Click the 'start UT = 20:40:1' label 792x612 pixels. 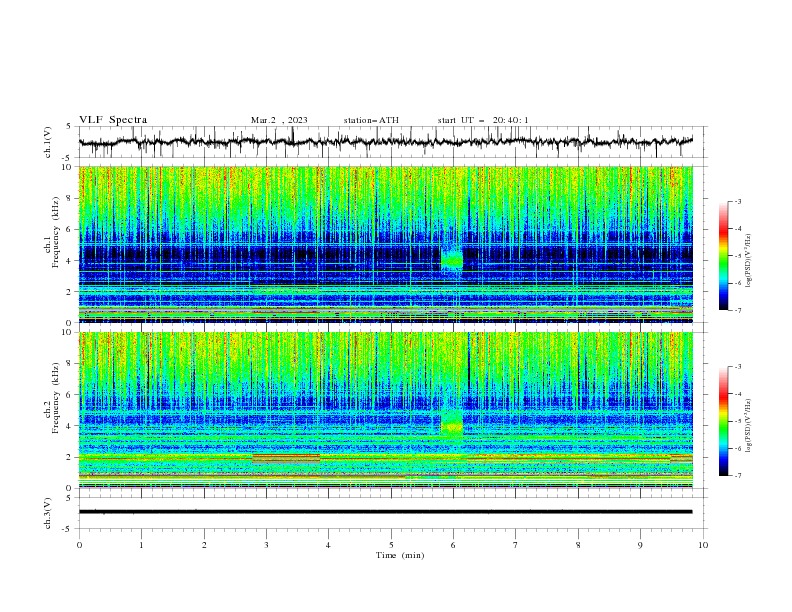(483, 120)
